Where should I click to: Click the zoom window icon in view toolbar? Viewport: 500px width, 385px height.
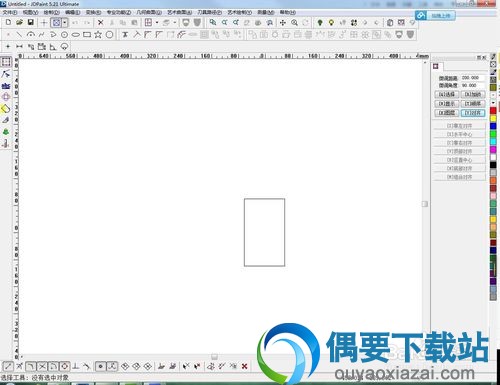[x=213, y=22]
